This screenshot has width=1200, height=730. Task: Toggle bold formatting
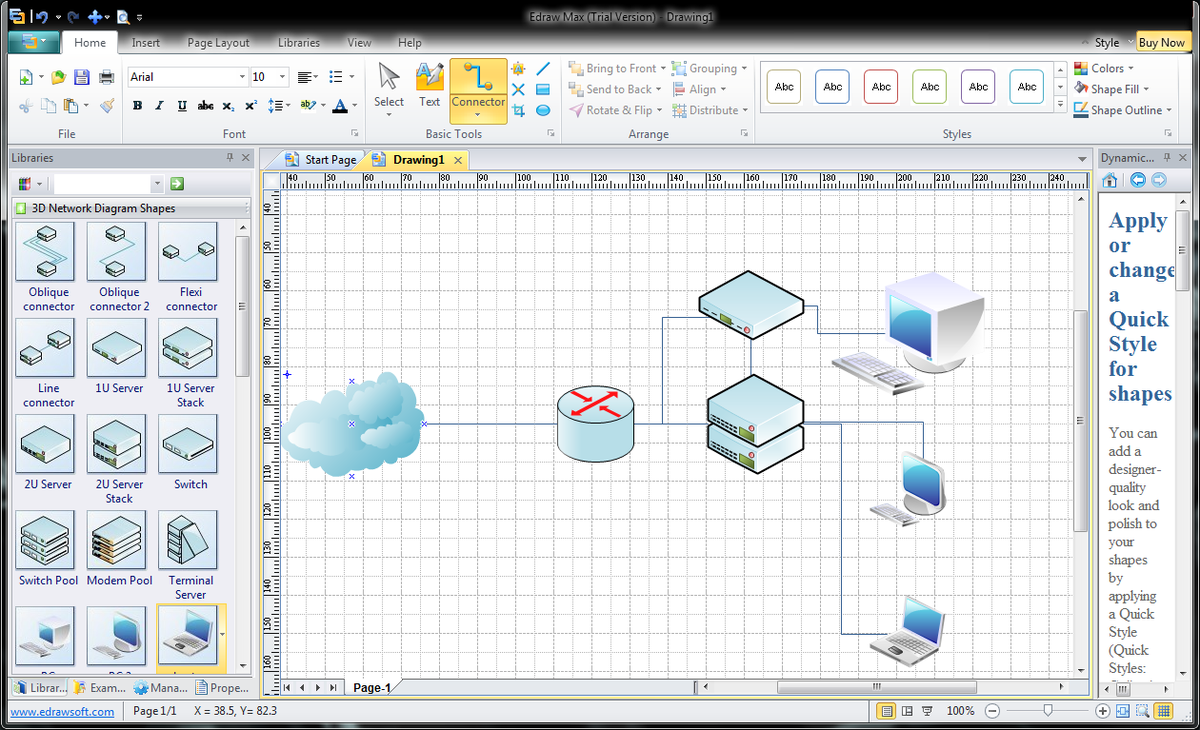pos(137,106)
